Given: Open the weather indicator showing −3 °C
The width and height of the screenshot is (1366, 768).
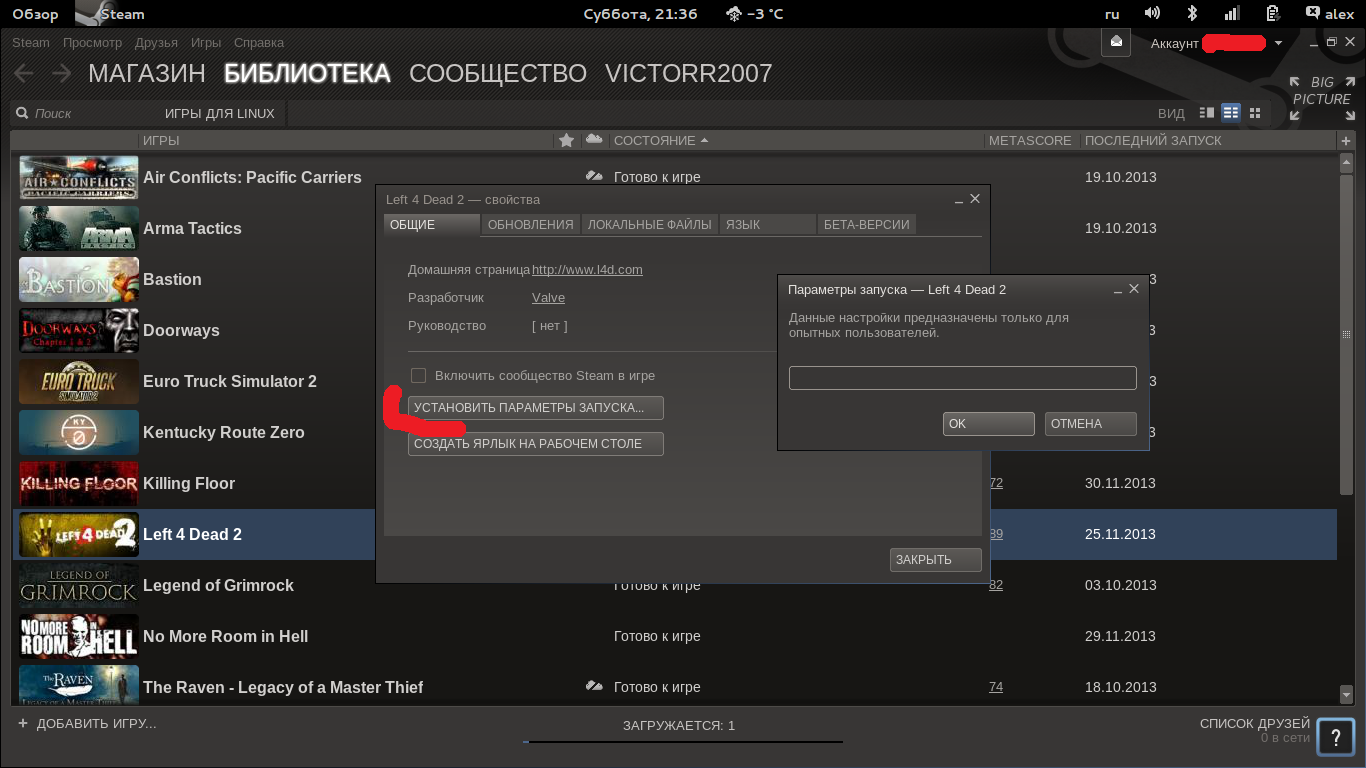Looking at the screenshot, I should tap(755, 14).
